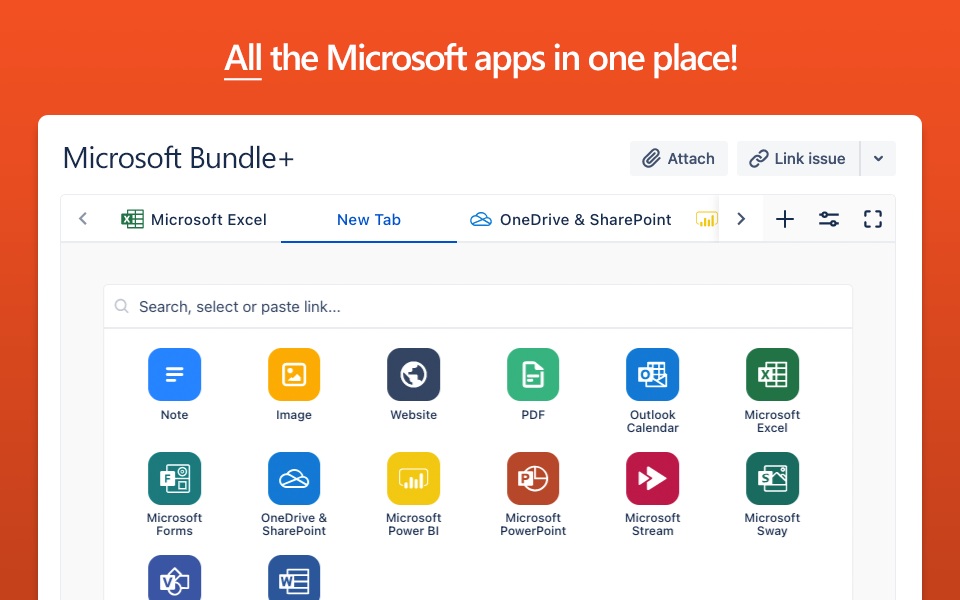
Task: Open the Note app tile
Action: coord(174,375)
